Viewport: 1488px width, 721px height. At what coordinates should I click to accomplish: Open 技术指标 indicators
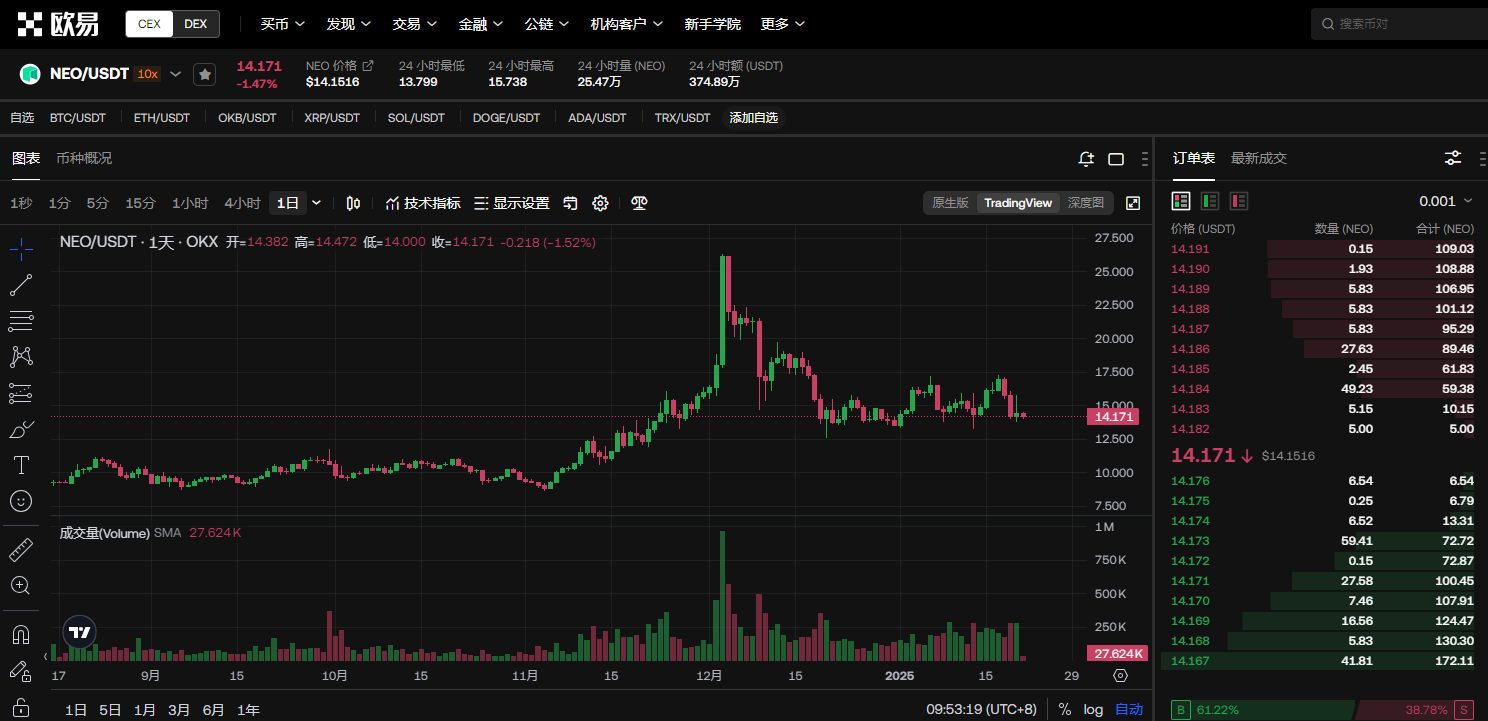tap(423, 203)
